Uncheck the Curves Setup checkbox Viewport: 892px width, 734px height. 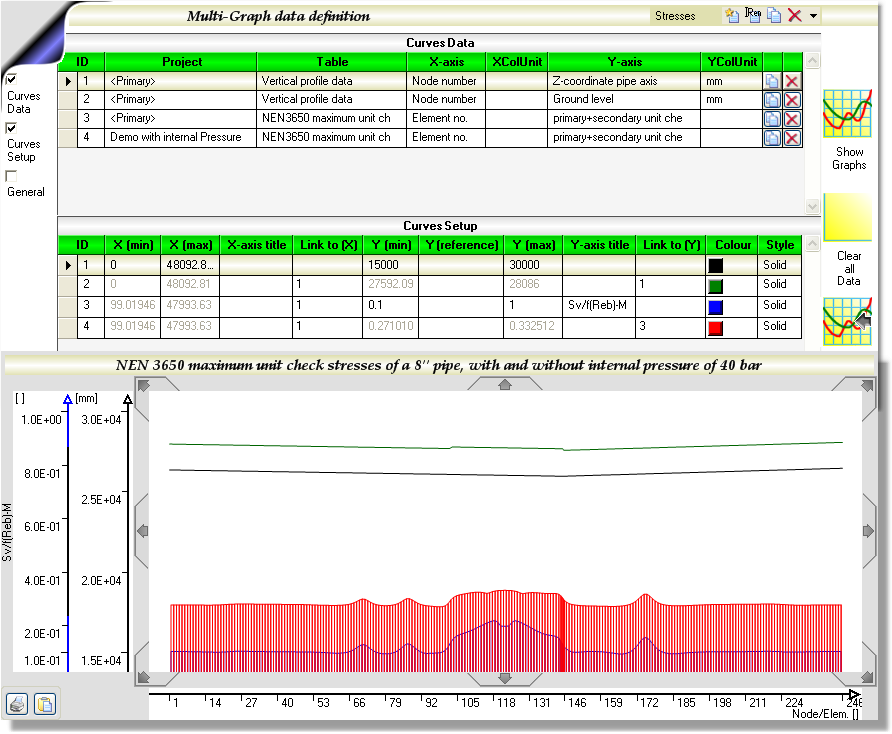pos(12,128)
